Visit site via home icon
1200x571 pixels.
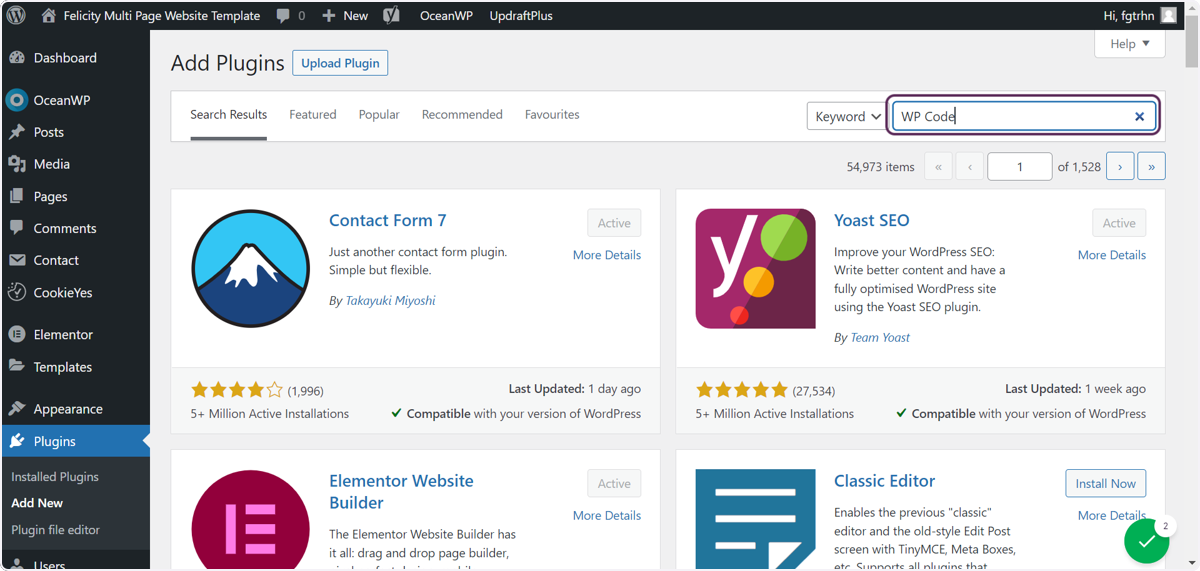pos(48,15)
